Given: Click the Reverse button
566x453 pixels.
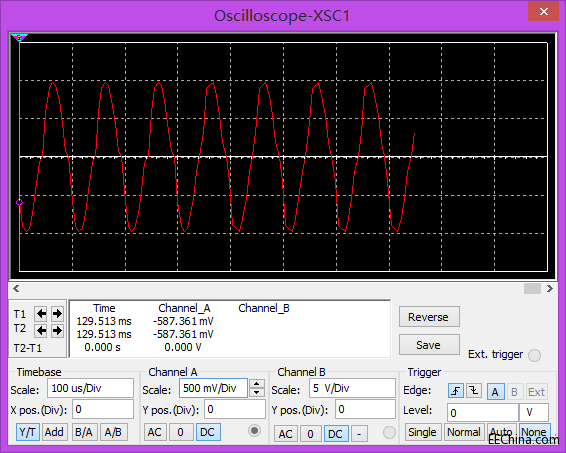Looking at the screenshot, I should [429, 317].
